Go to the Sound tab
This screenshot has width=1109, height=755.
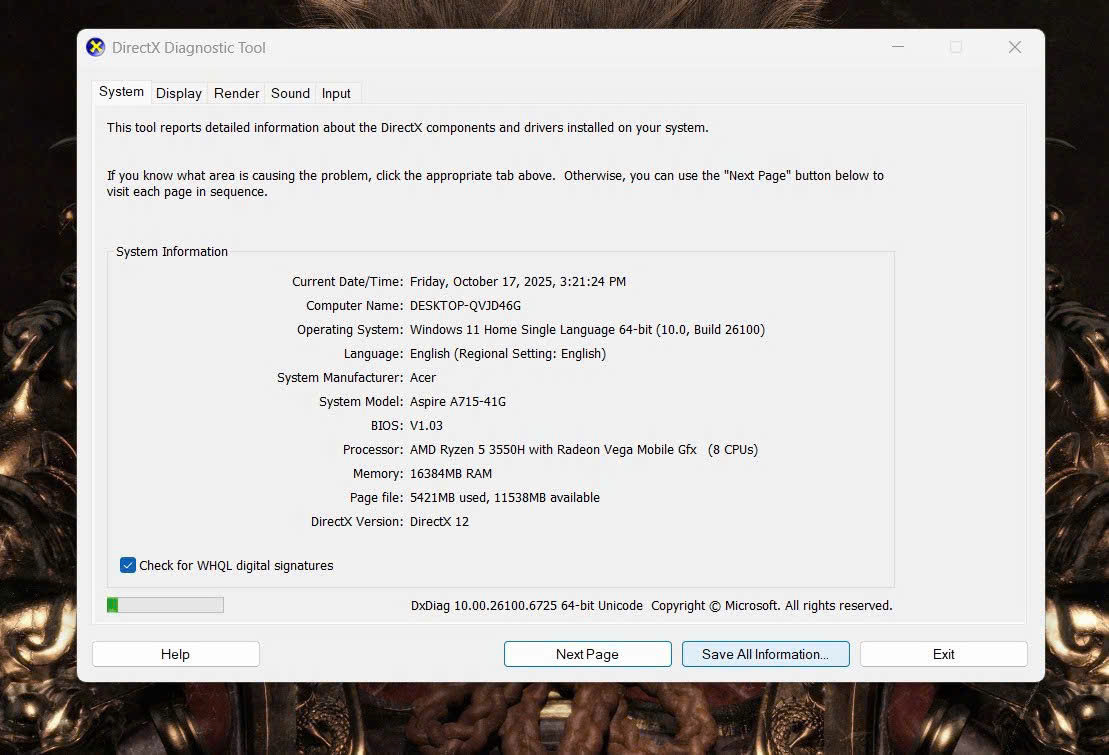point(290,93)
